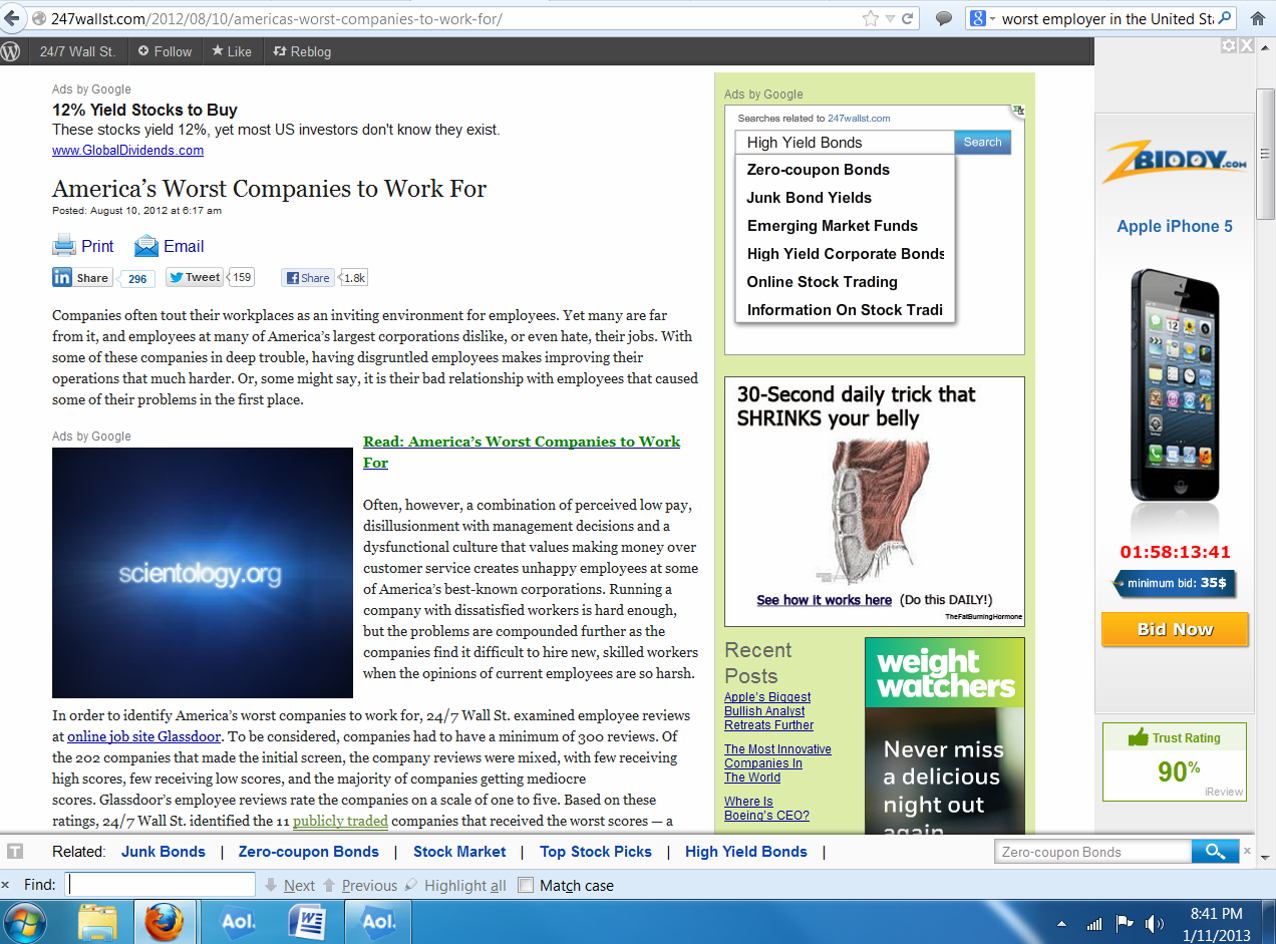Toggle Highlight all in the find bar

[455, 885]
